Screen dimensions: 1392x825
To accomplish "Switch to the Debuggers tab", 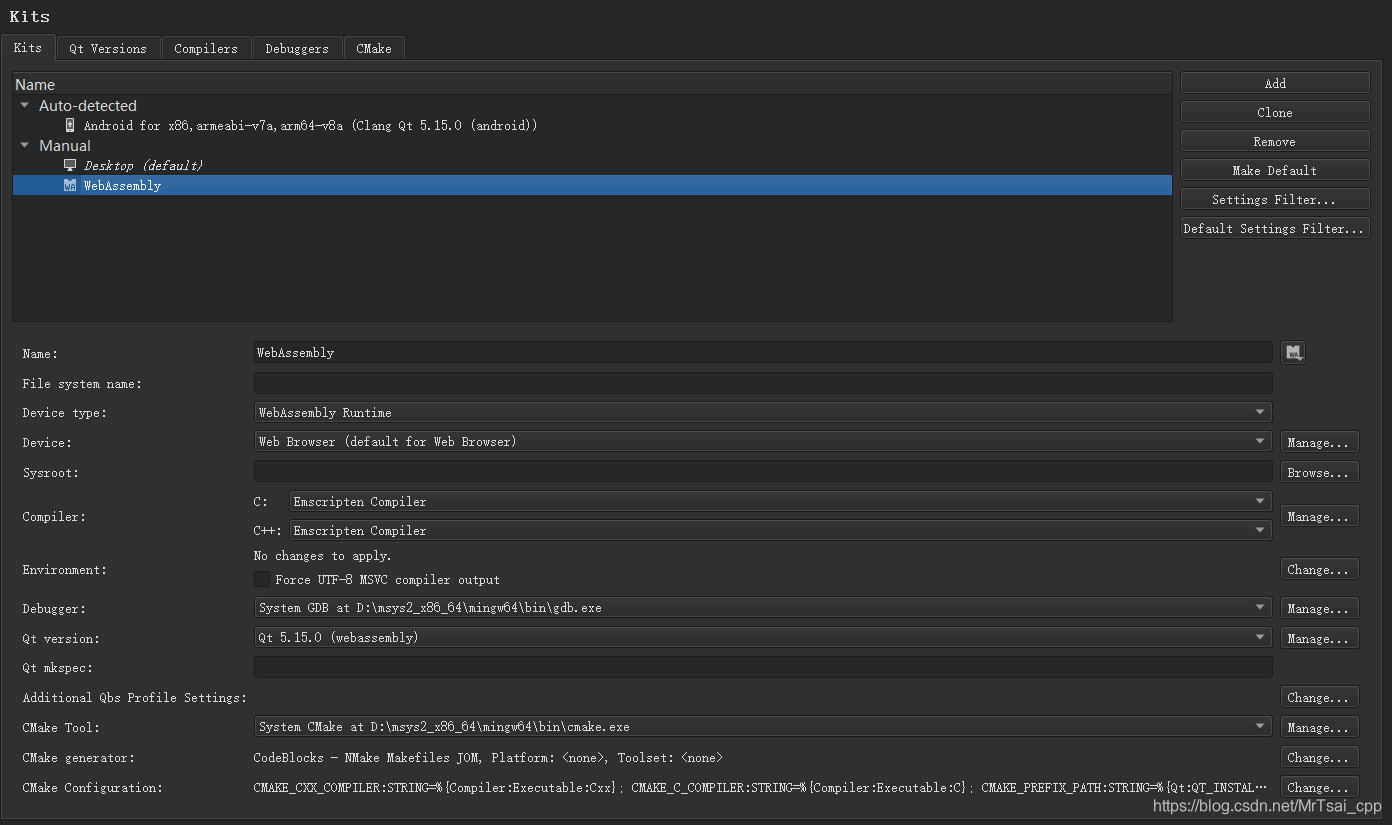I will 297,48.
